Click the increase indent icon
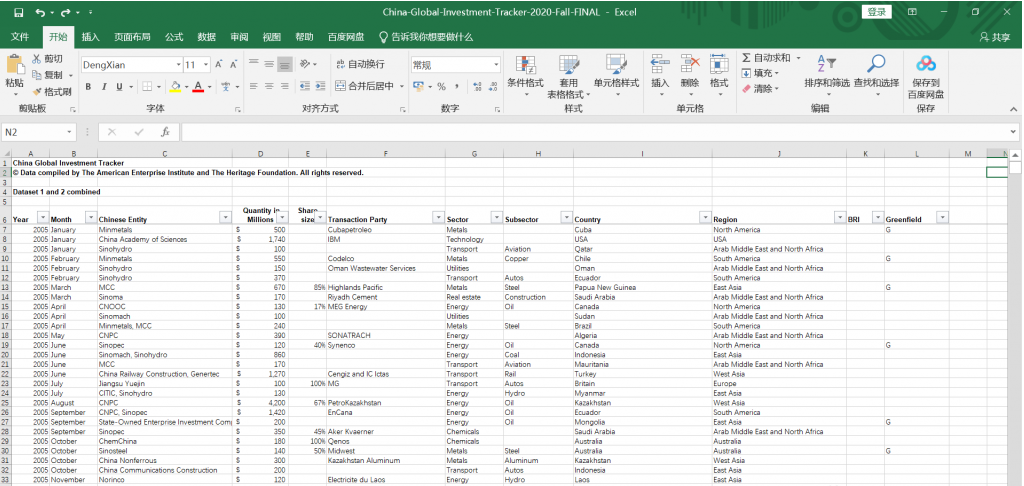Screen dimensions: 1024x486 coord(320,86)
